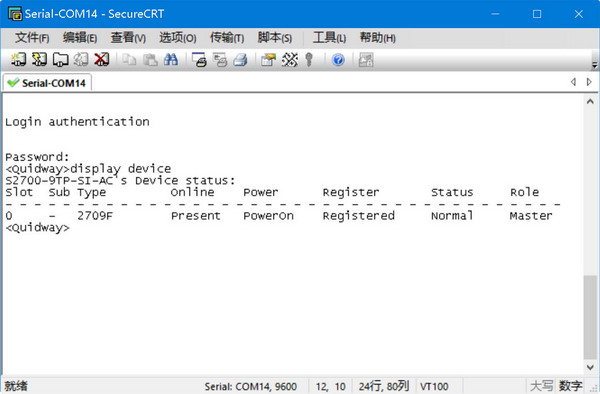Click the Find binoculars icon
600x394 pixels.
(171, 60)
